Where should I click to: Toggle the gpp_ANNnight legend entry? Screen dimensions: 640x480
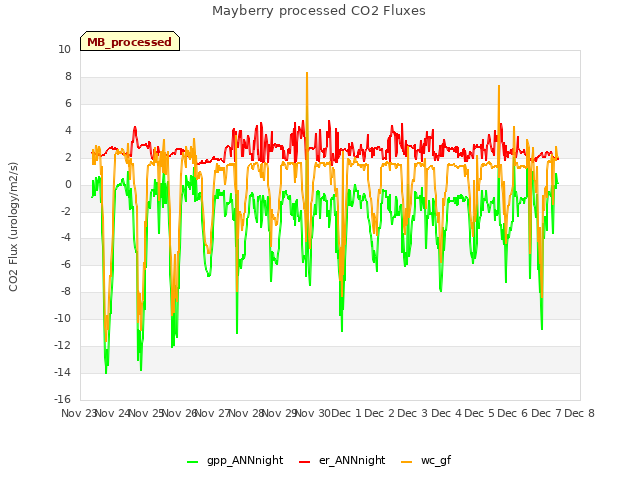click(235, 460)
